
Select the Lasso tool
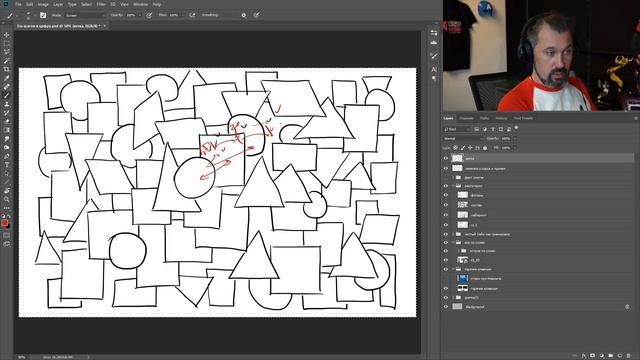pos(7,52)
